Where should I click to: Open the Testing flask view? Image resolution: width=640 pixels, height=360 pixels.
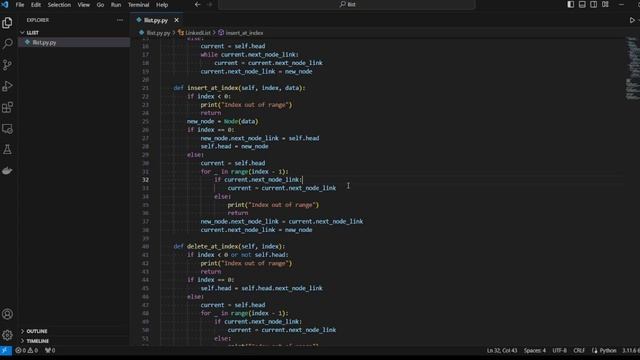tap(7, 149)
